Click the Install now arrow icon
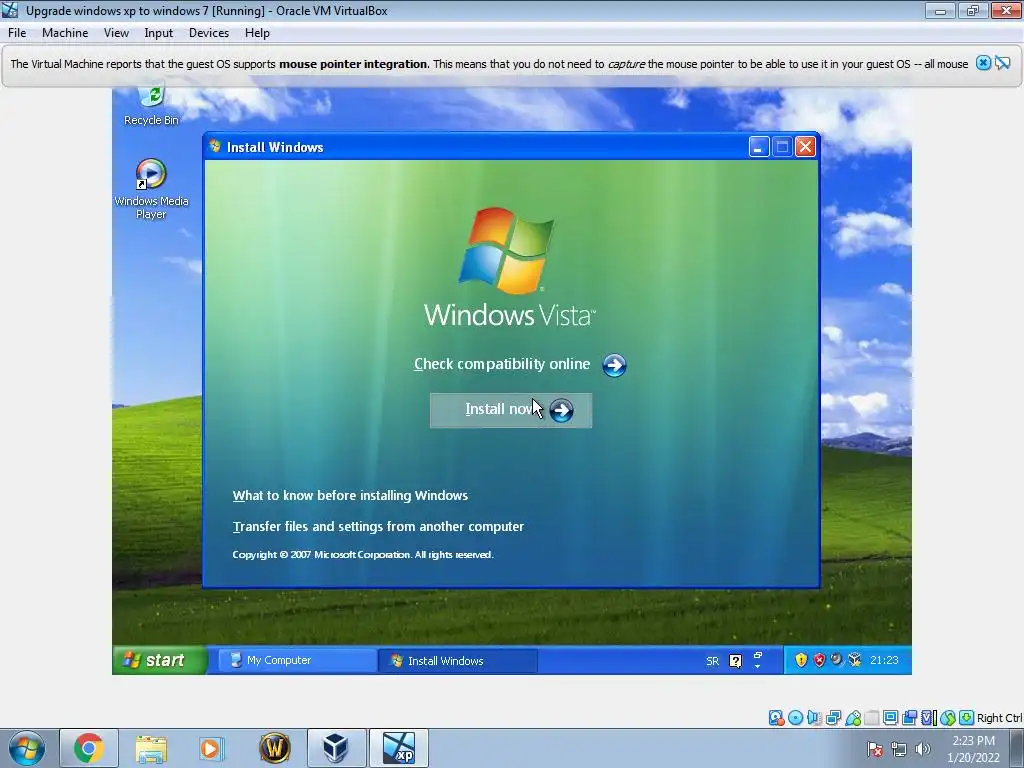The width and height of the screenshot is (1024, 768). pyautogui.click(x=561, y=411)
